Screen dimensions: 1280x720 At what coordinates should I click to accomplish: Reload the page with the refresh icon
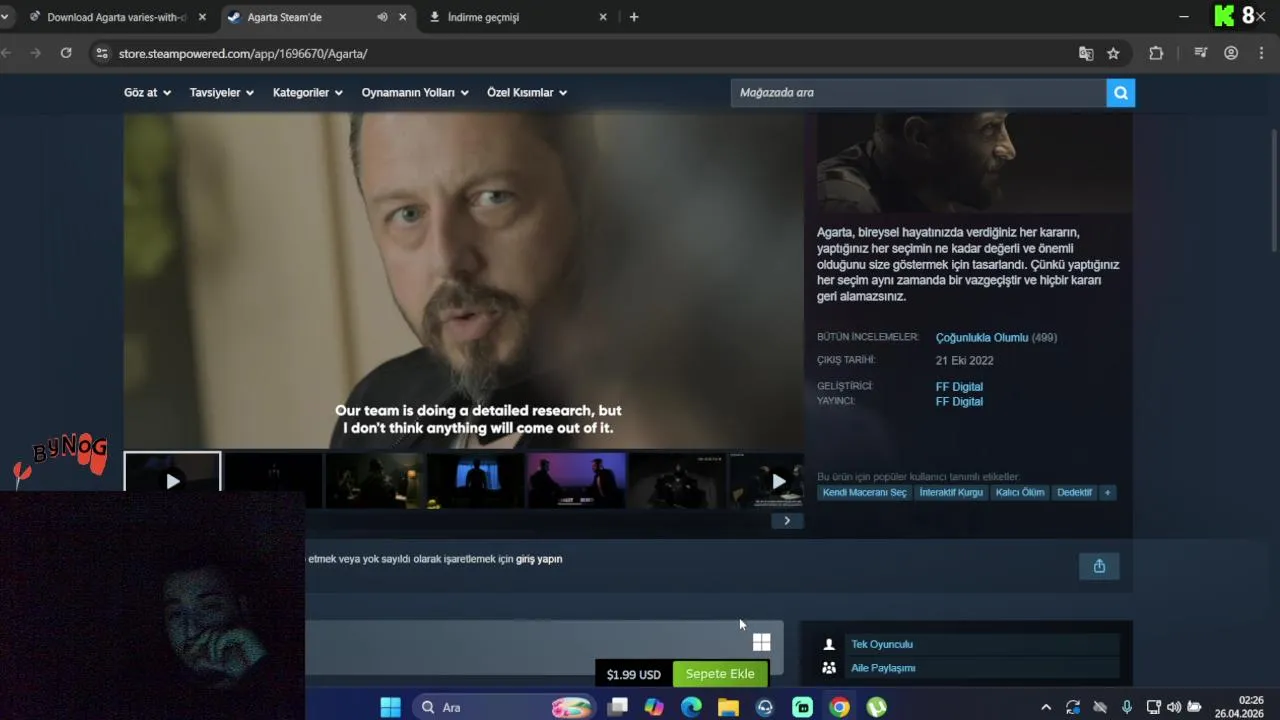pyautogui.click(x=66, y=53)
